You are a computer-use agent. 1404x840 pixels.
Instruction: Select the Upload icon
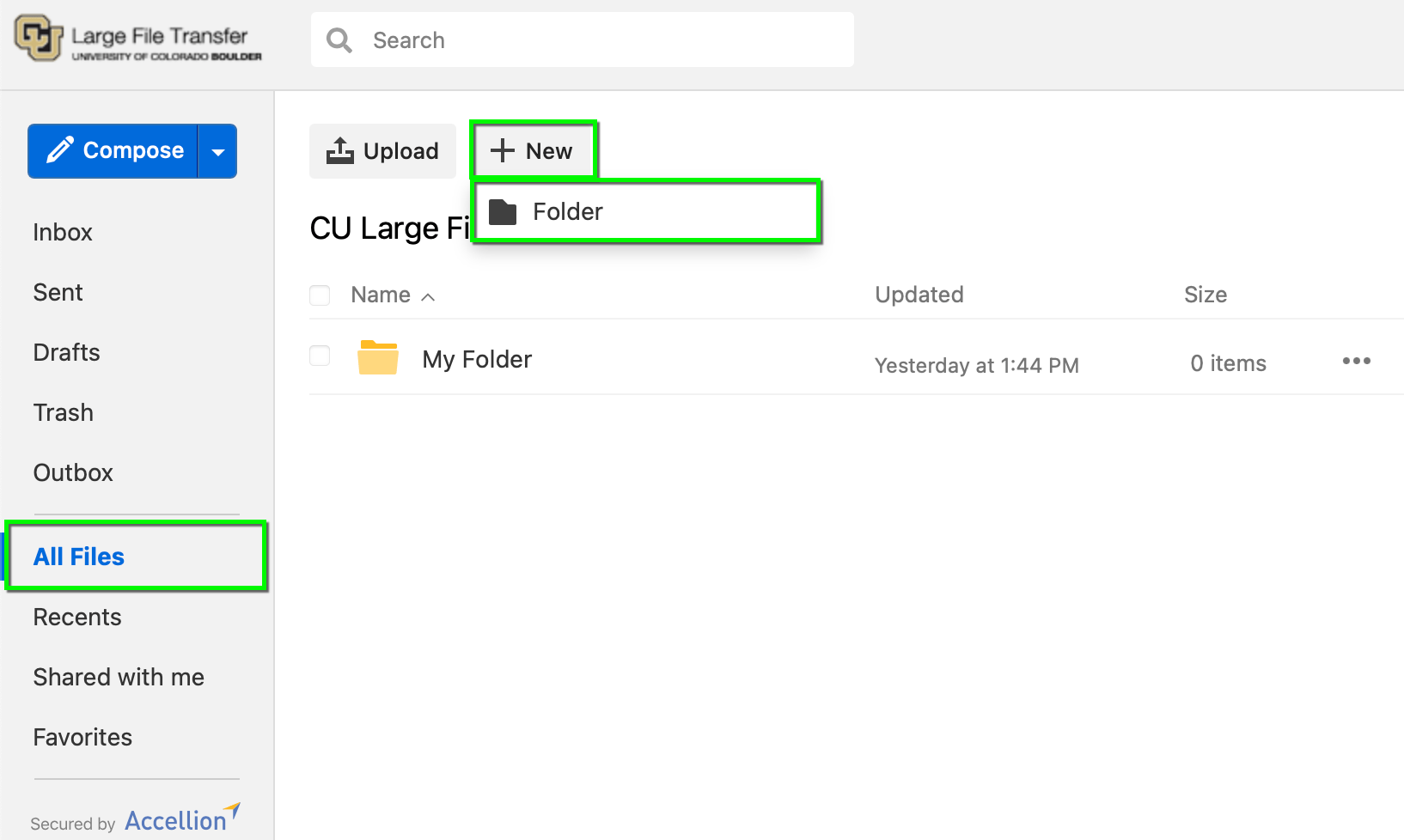[340, 149]
